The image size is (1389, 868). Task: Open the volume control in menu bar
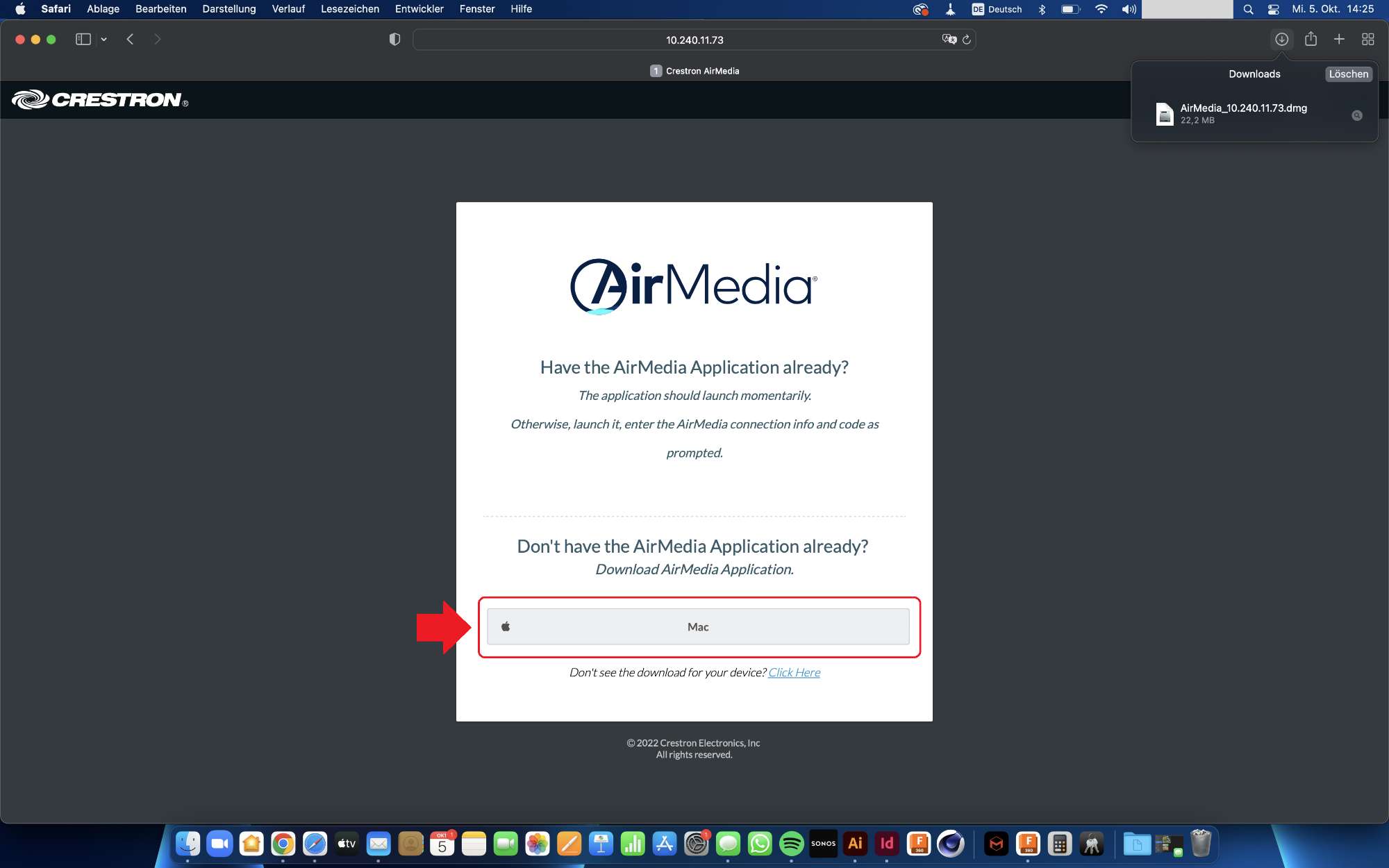pos(1129,9)
